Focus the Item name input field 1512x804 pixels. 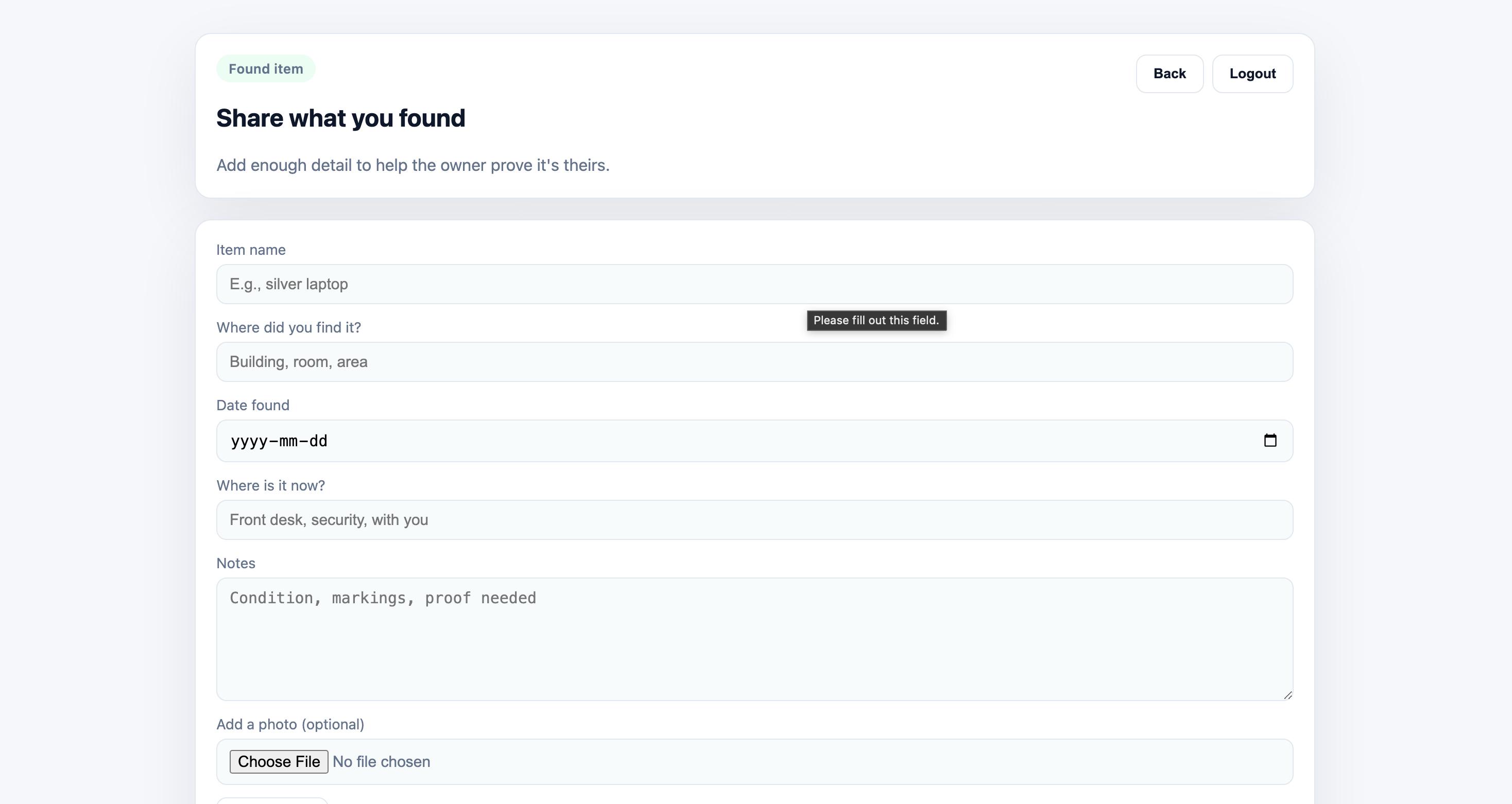point(754,284)
